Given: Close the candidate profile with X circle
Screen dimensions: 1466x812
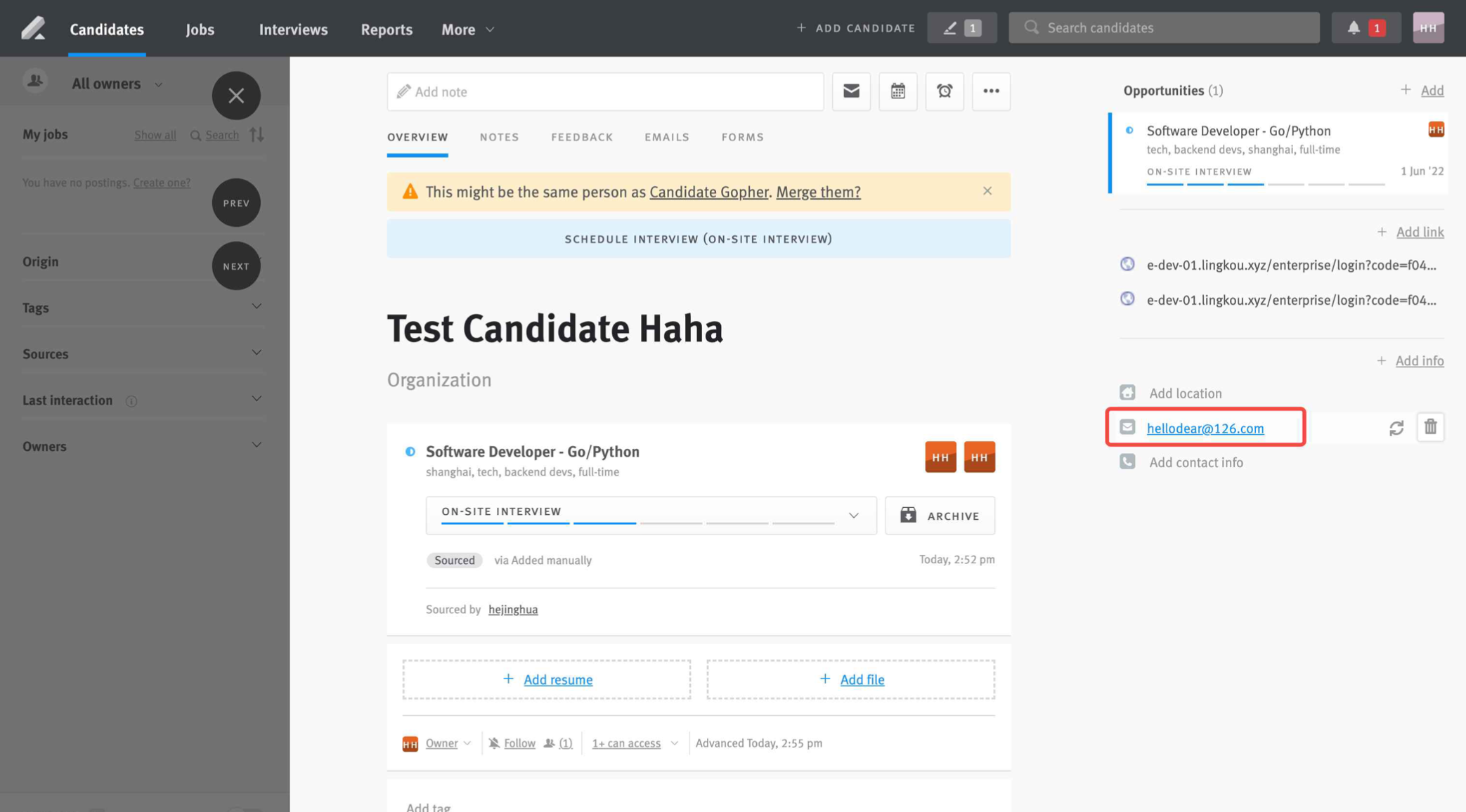Looking at the screenshot, I should [x=236, y=96].
